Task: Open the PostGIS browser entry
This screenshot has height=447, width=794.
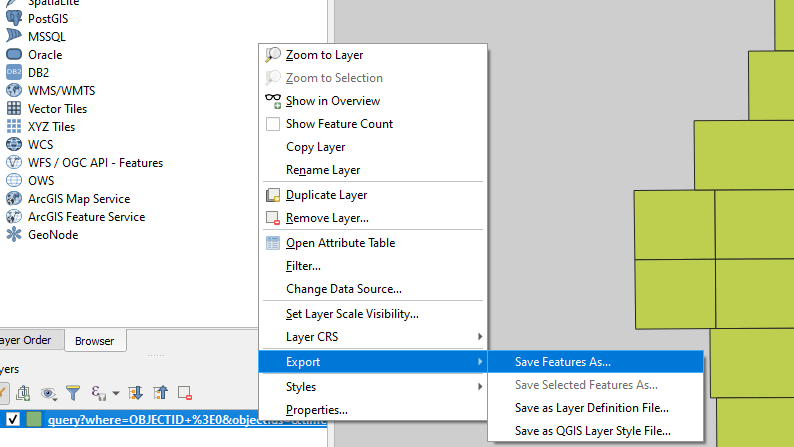Action: (x=48, y=19)
